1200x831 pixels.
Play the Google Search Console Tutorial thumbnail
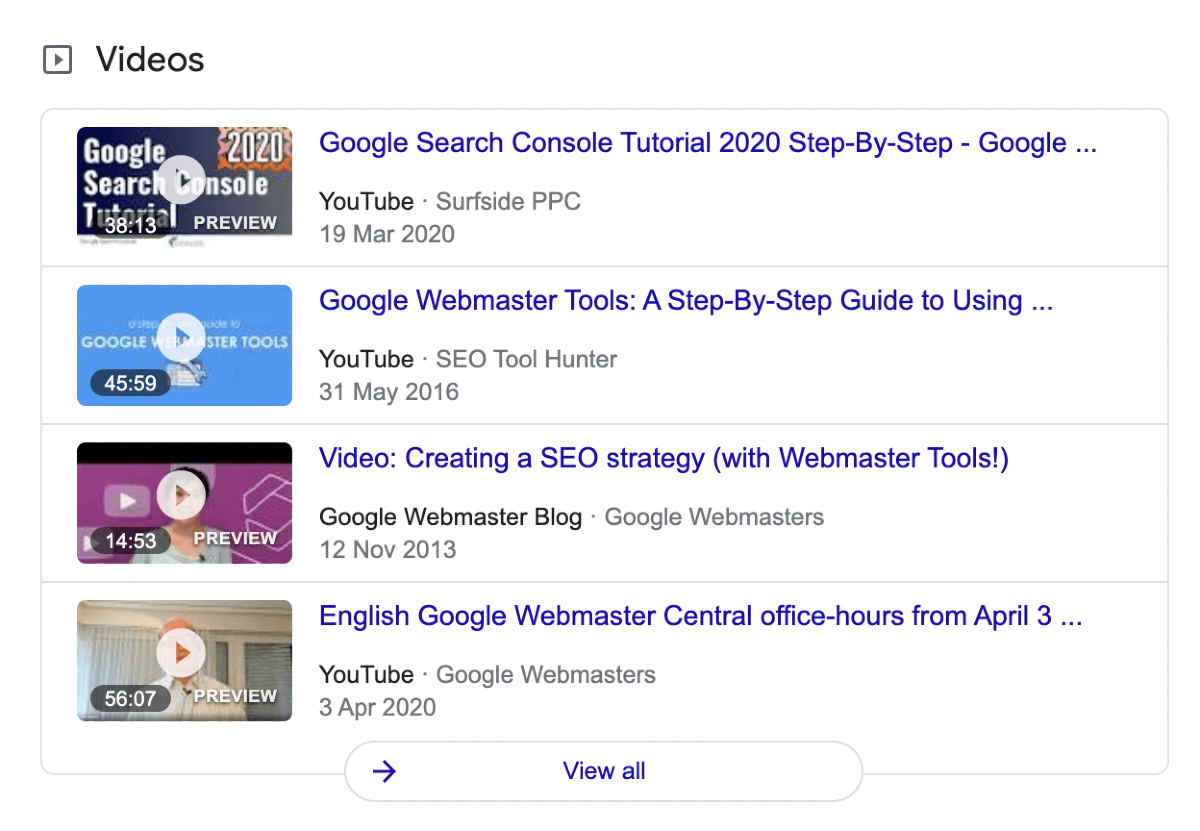(x=184, y=180)
